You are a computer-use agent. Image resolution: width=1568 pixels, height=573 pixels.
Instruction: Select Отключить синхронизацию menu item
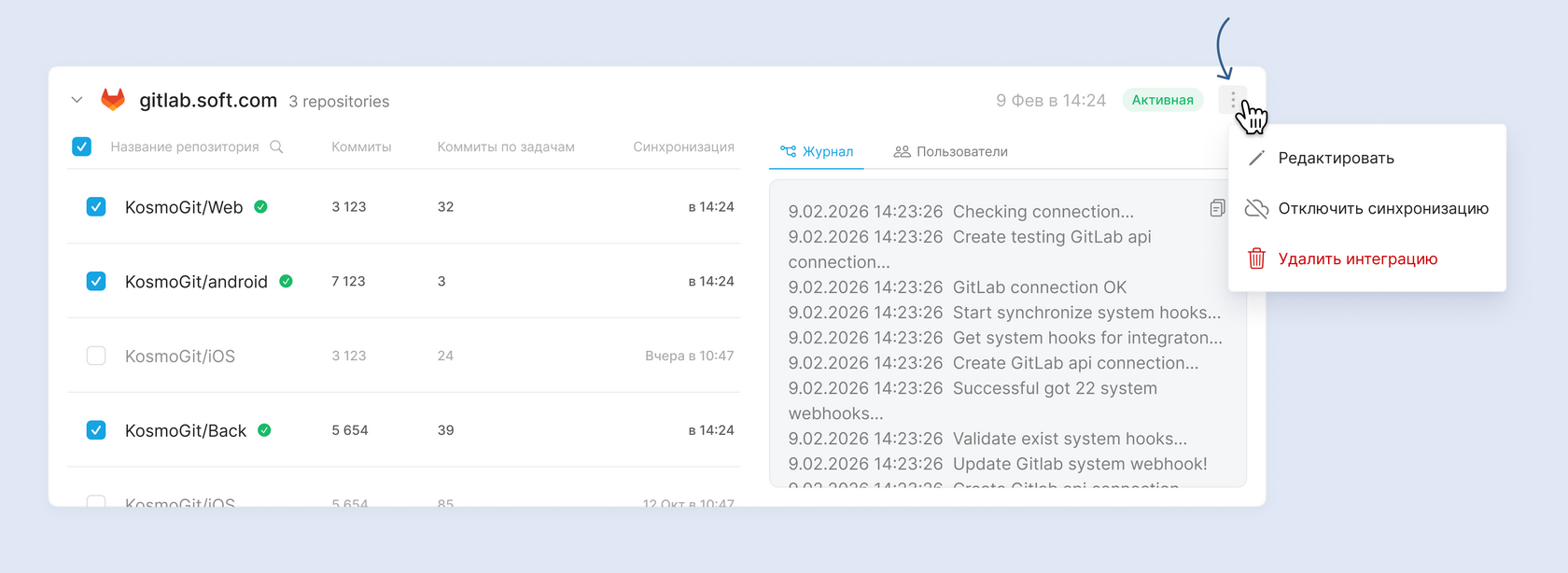coord(1382,208)
